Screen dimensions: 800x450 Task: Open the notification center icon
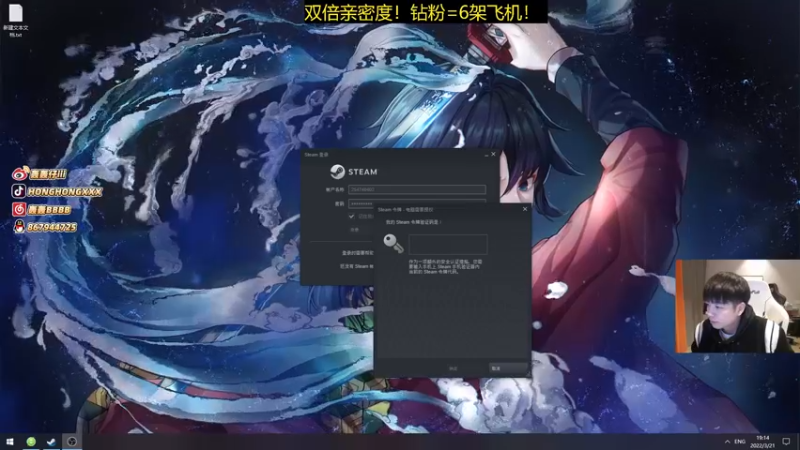click(786, 442)
